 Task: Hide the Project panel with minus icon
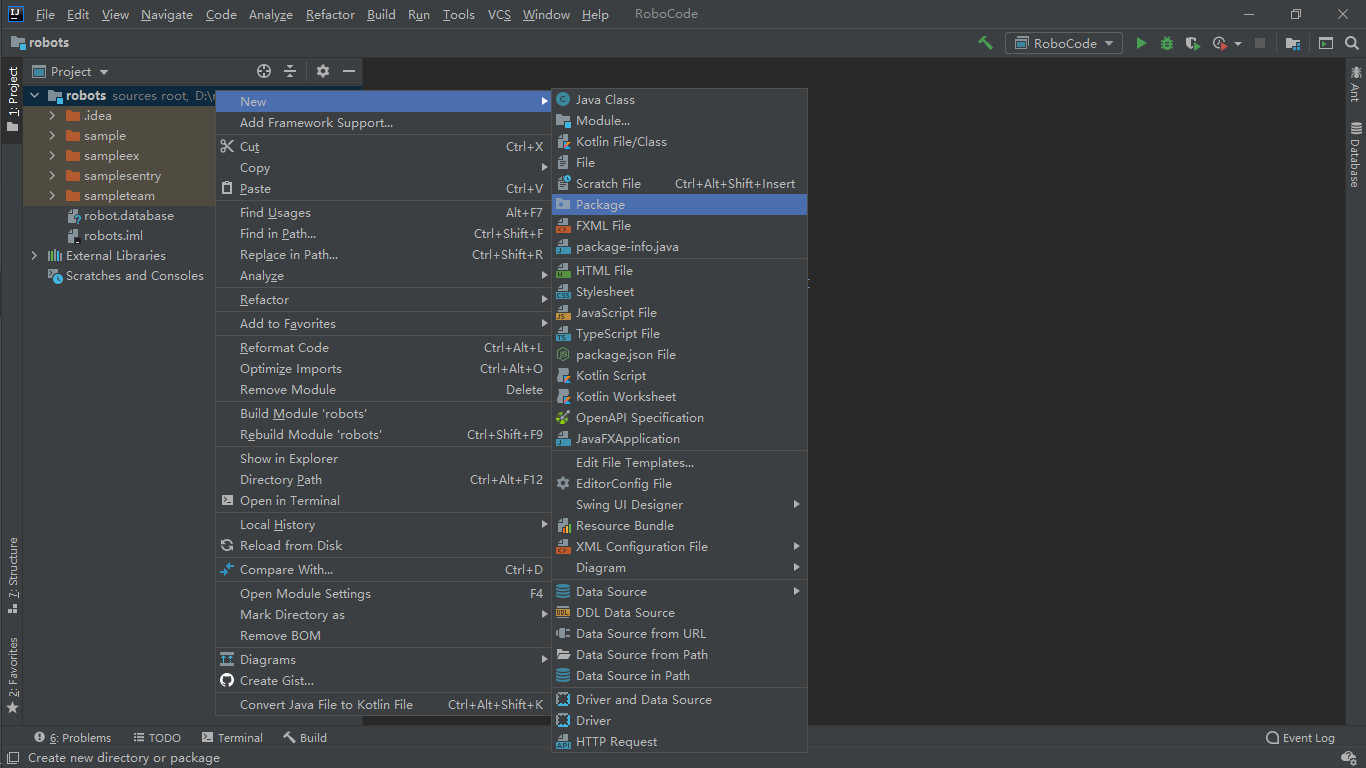pyautogui.click(x=349, y=71)
